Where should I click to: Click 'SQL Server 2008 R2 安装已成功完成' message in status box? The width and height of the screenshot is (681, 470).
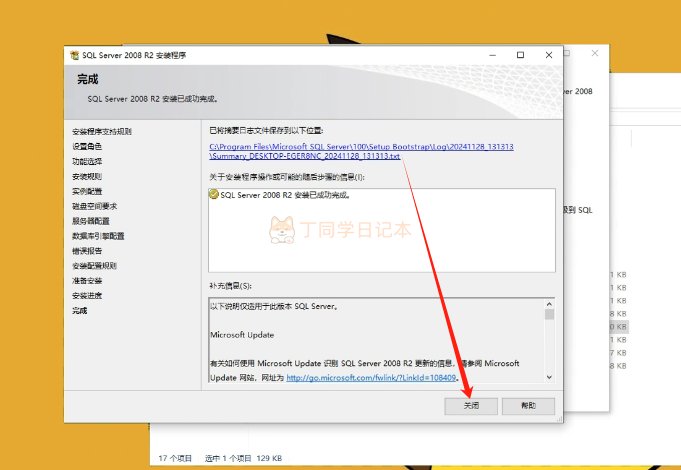click(x=285, y=195)
